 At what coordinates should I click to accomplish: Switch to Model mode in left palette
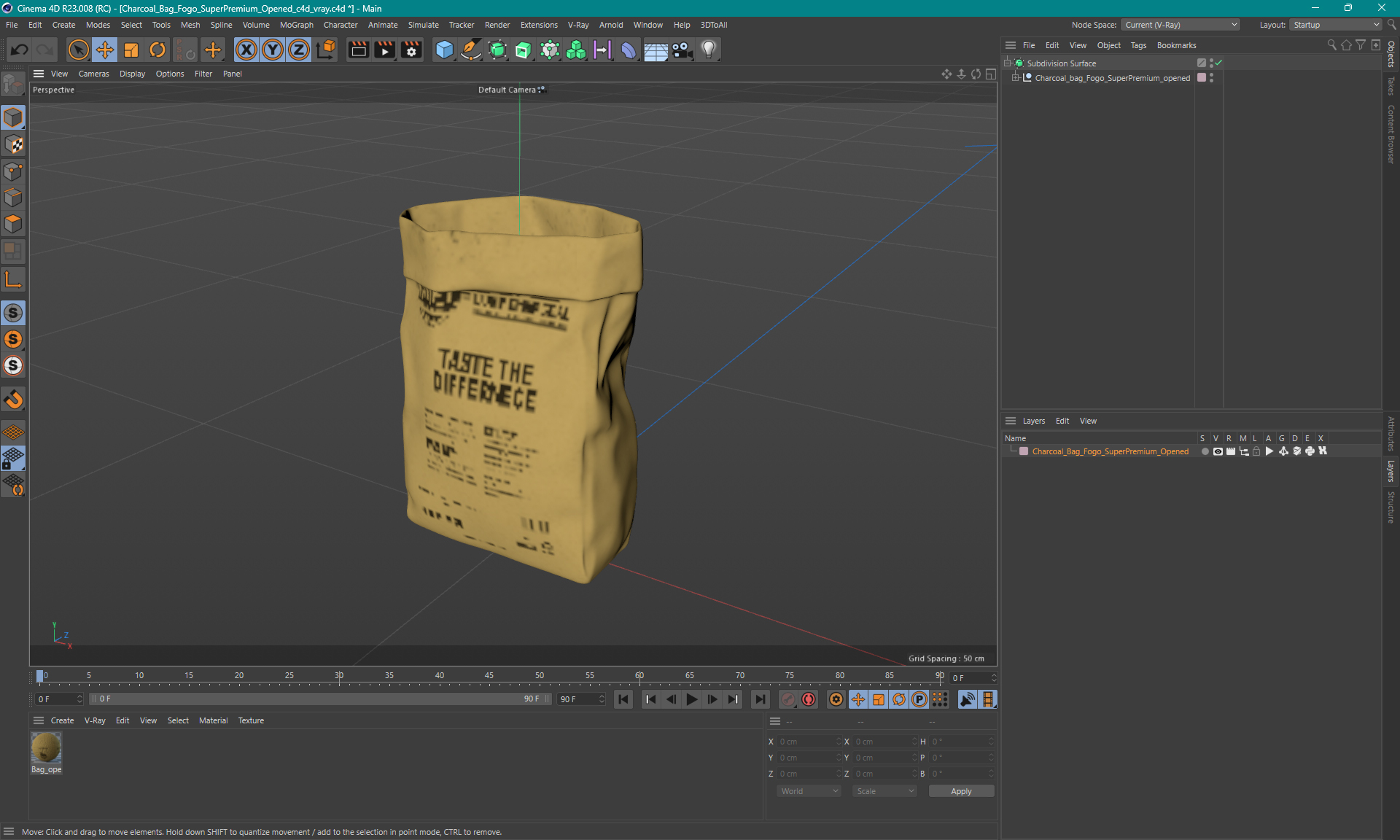click(13, 117)
